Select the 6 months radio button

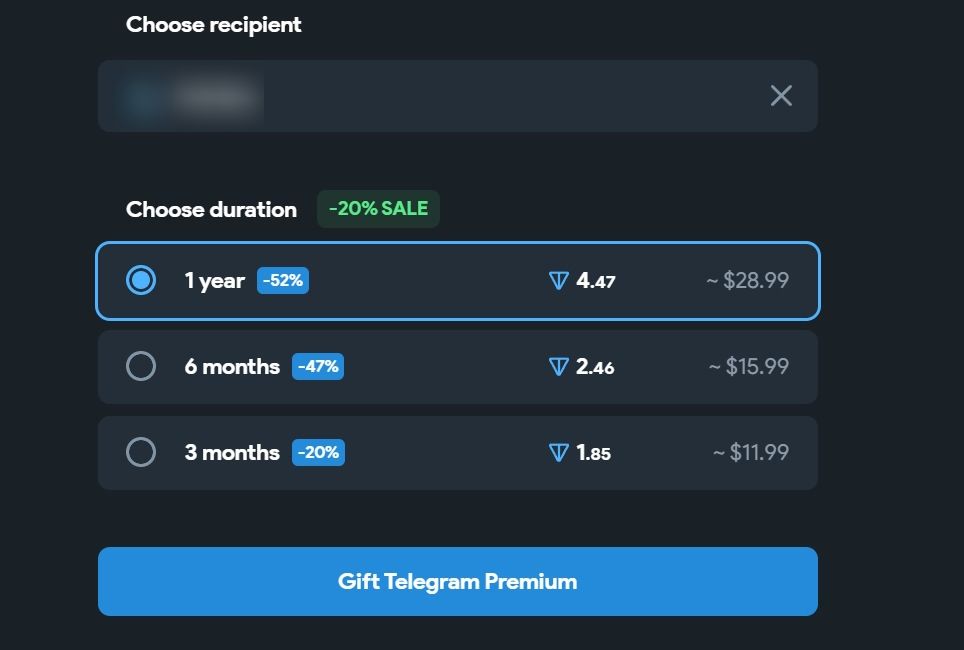[x=141, y=367]
